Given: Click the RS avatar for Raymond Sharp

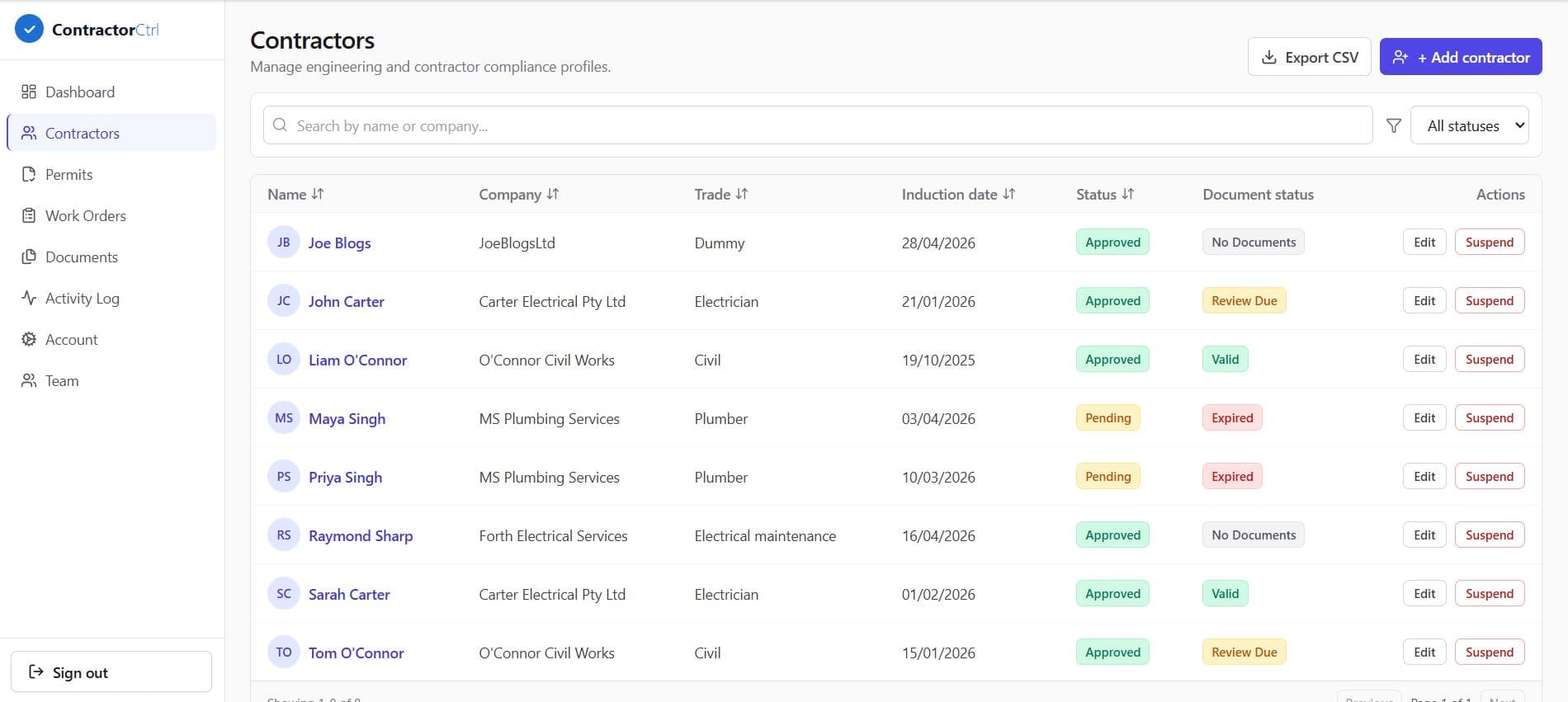Looking at the screenshot, I should click(x=284, y=535).
